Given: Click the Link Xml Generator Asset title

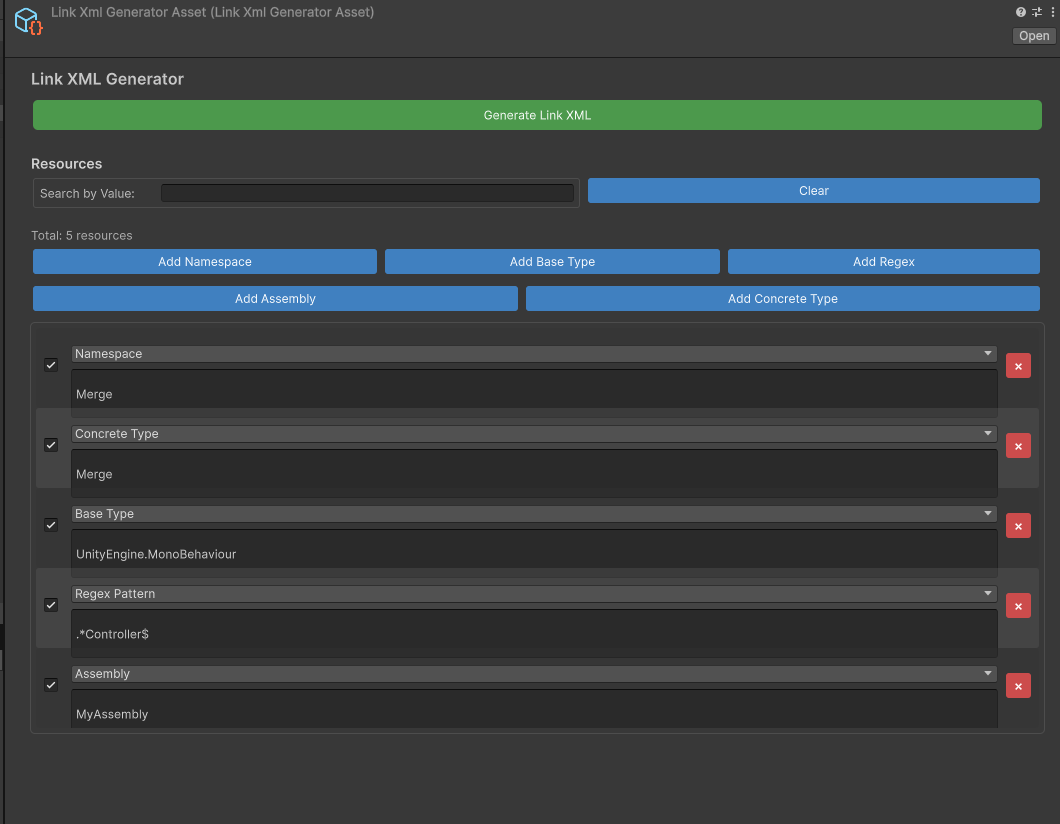Looking at the screenshot, I should click(212, 12).
